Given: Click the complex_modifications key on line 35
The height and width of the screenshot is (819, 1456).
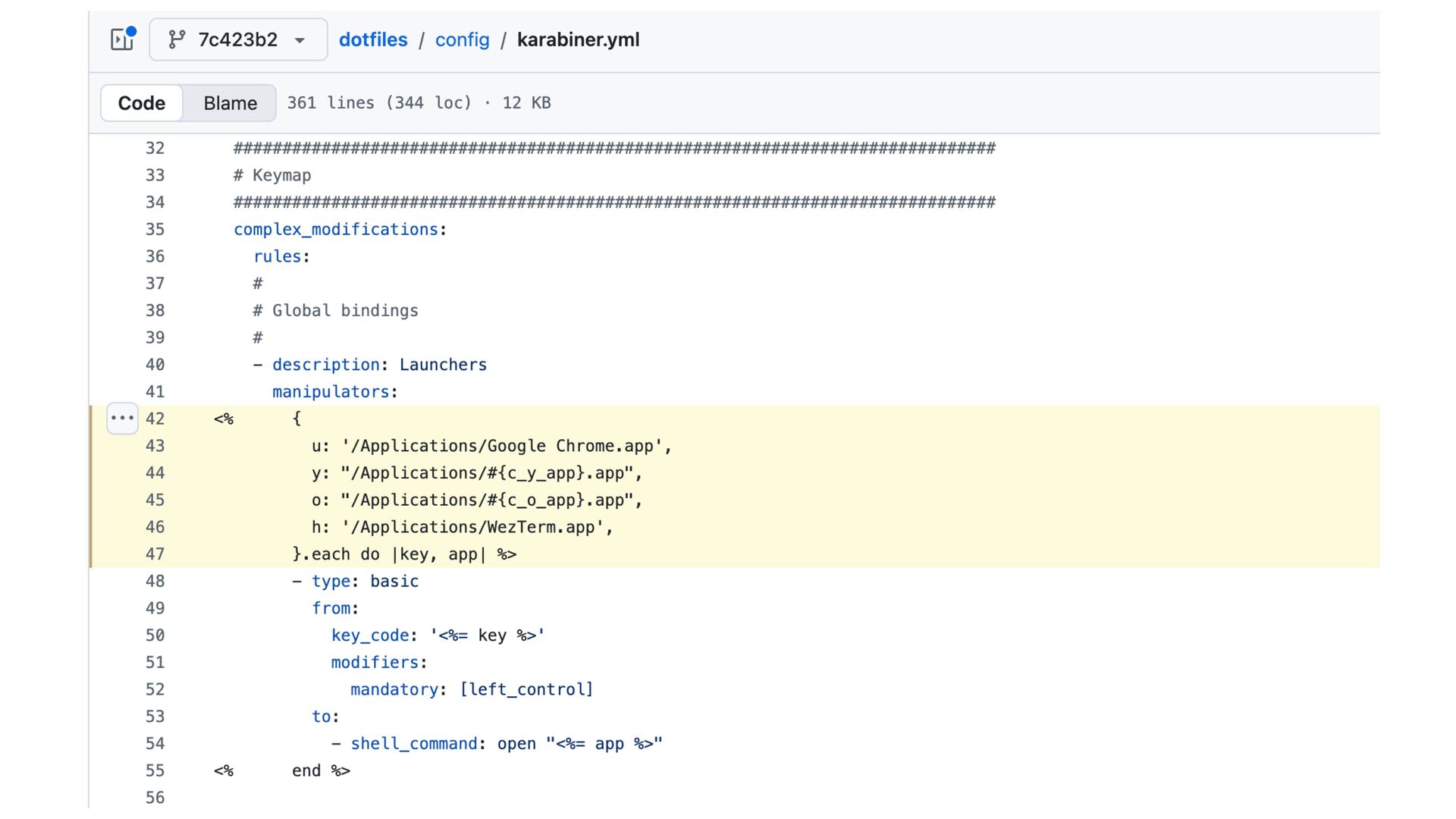Looking at the screenshot, I should pyautogui.click(x=335, y=229).
